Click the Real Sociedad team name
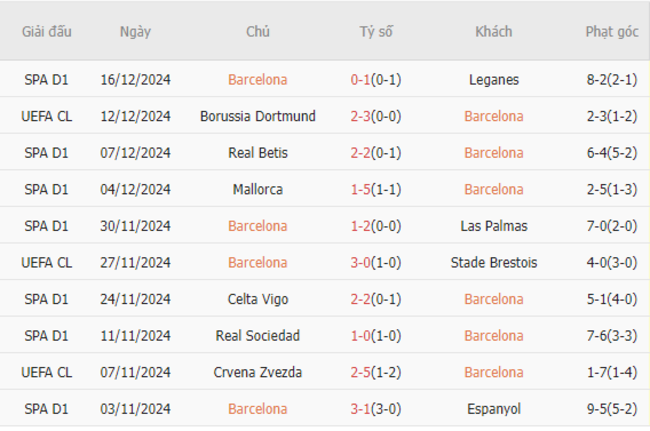650x431 pixels. click(x=257, y=336)
